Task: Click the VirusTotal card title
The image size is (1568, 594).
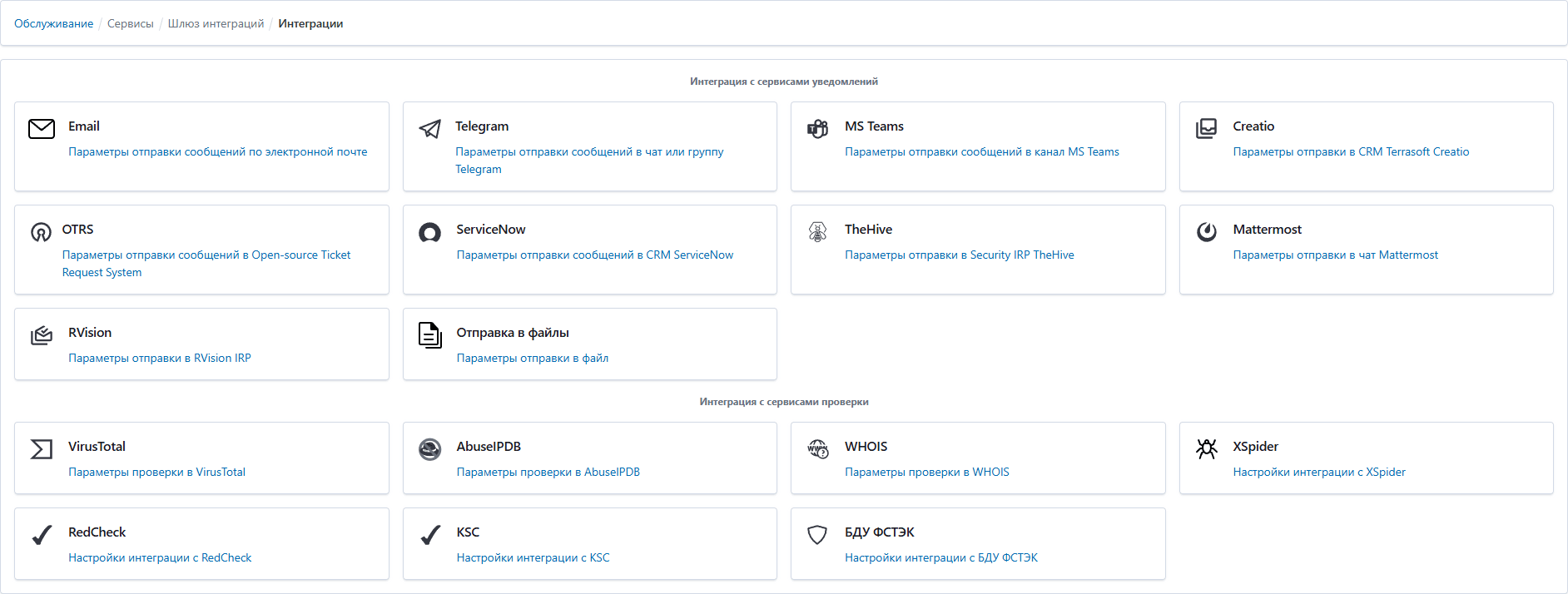Action: pos(97,446)
